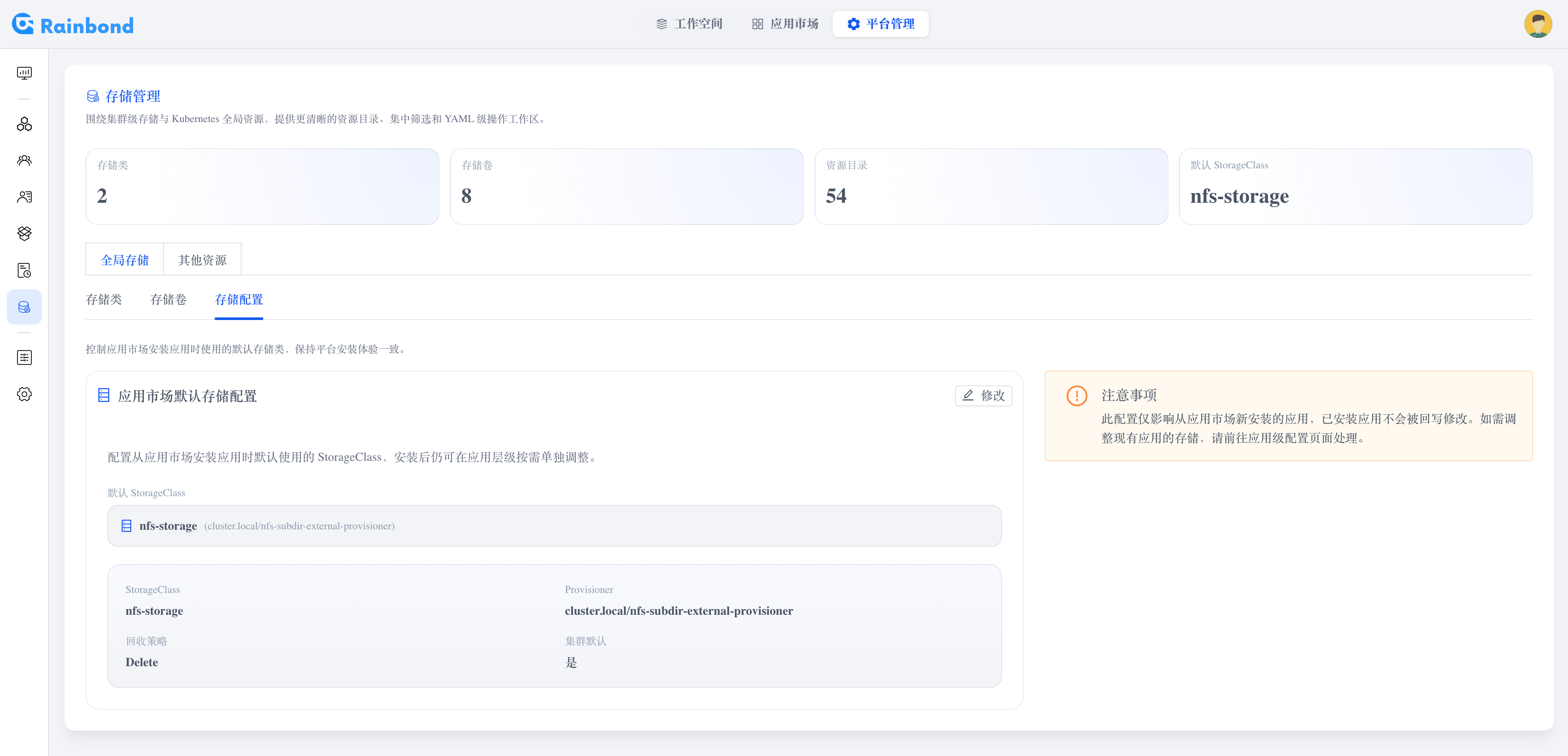Click the nfs-storage default StorageClass entry
Image resolution: width=1568 pixels, height=756 pixels.
(554, 525)
